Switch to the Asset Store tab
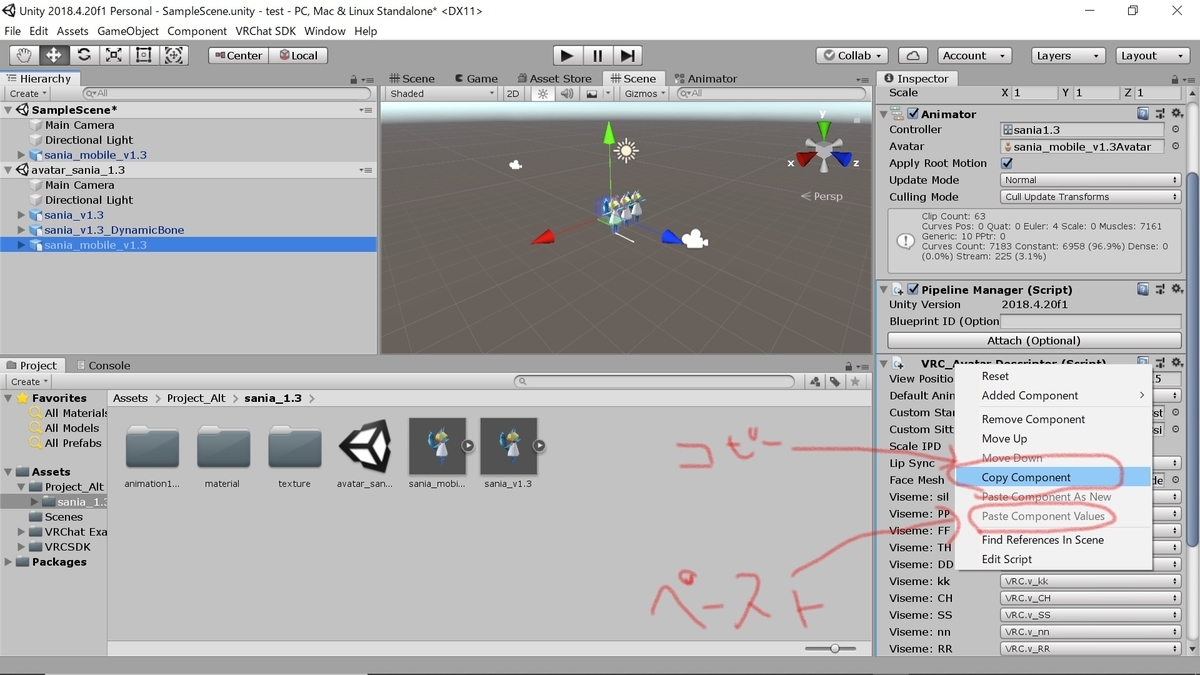1200x675 pixels. point(553,78)
